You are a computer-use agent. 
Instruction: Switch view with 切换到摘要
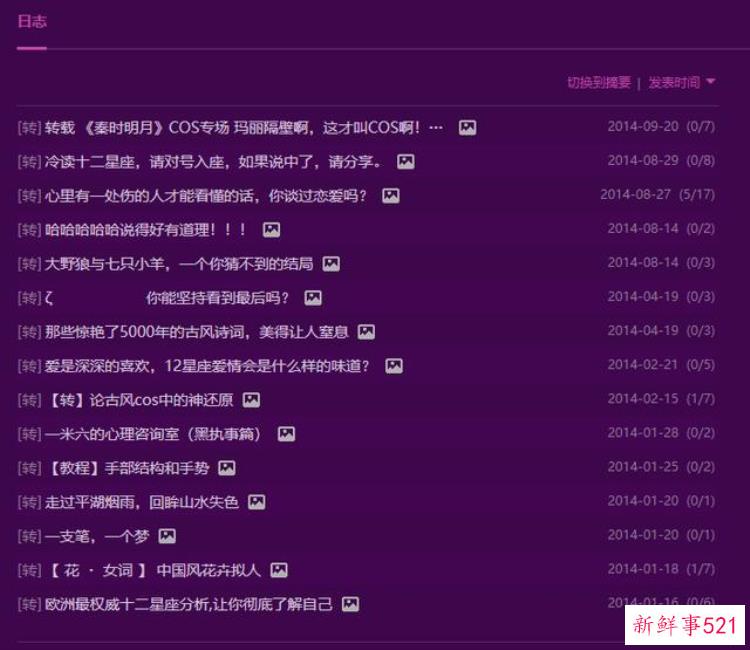coord(598,83)
